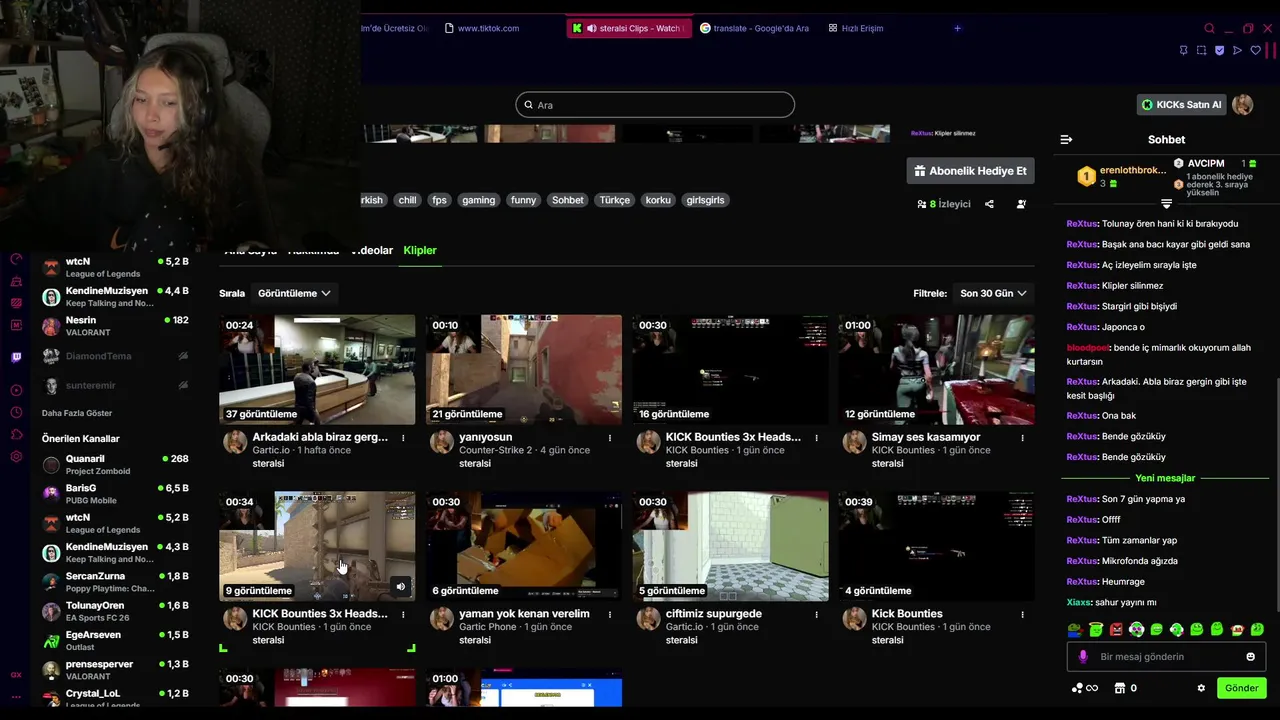This screenshot has height=720, width=1280.
Task: Open a new browser tab with plus
Action: [957, 28]
